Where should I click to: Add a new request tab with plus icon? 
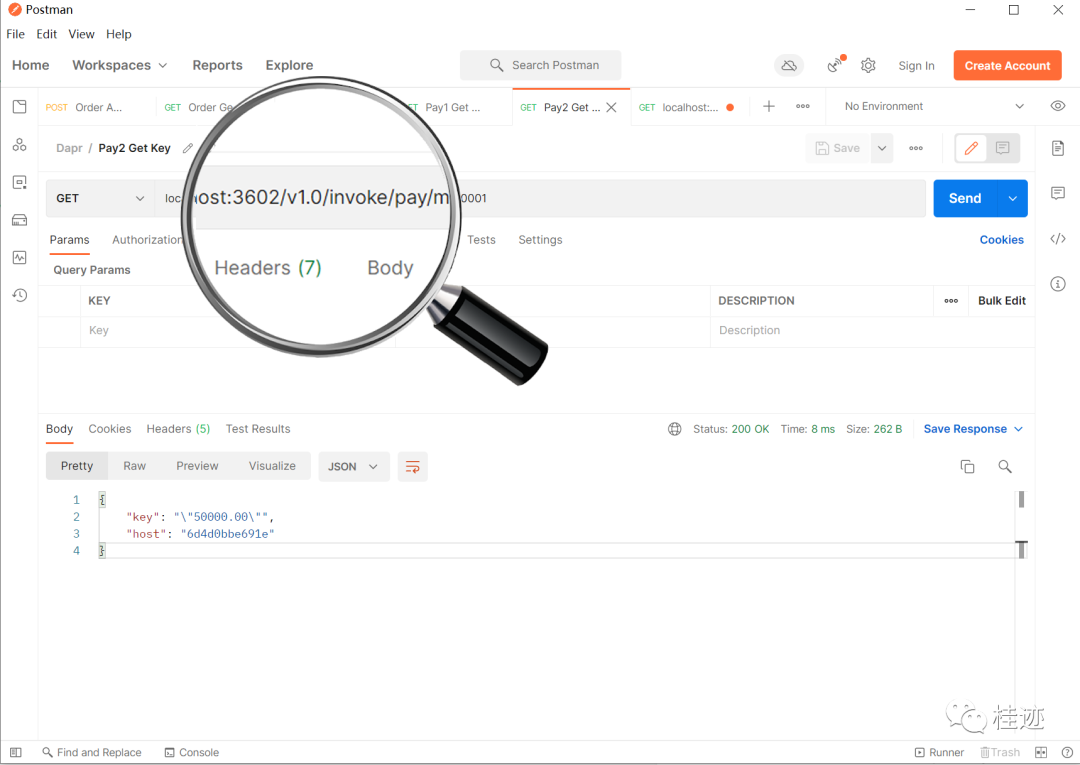click(x=769, y=106)
